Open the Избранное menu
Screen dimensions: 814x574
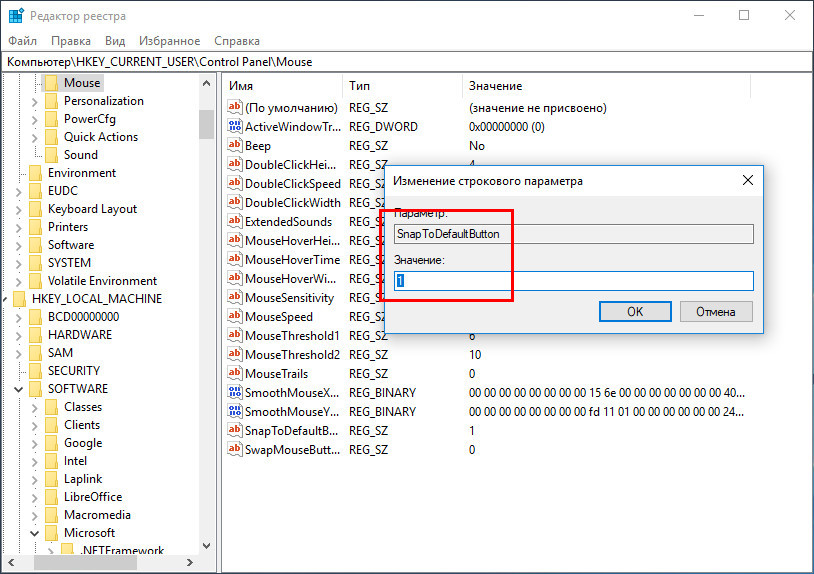click(169, 40)
